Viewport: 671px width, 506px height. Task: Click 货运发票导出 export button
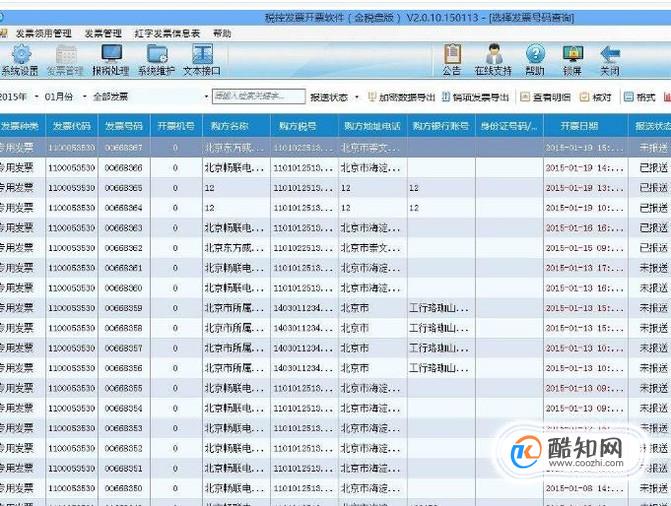click(475, 97)
